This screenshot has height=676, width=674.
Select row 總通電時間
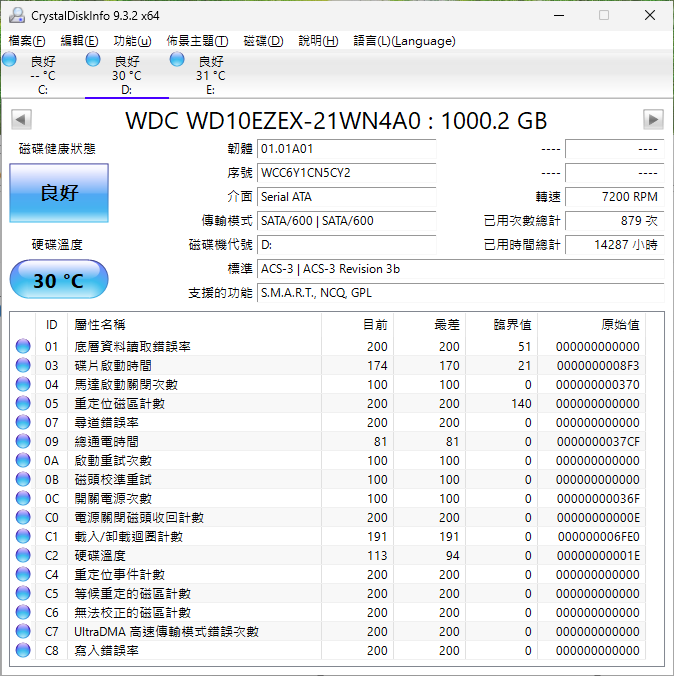pos(328,441)
